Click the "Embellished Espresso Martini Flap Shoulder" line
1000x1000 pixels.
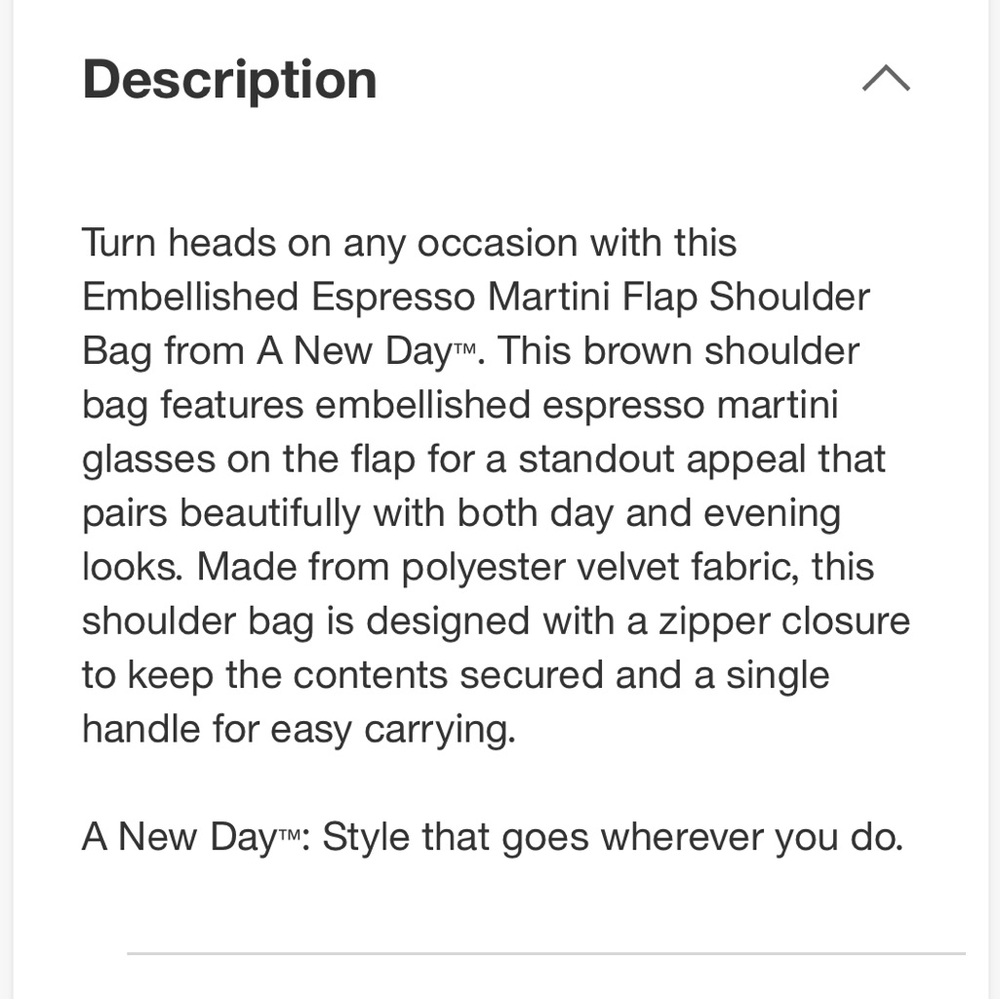pyautogui.click(x=476, y=298)
